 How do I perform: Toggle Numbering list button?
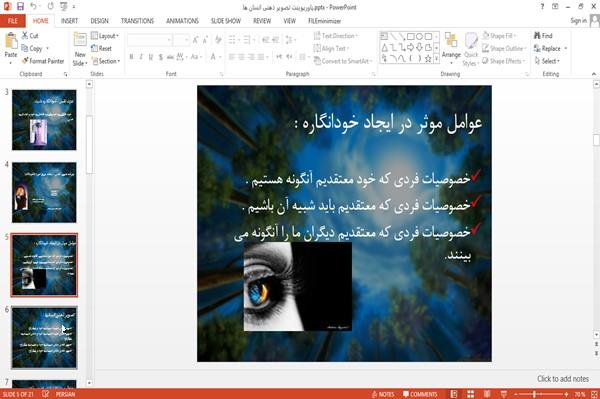pyautogui.click(x=247, y=40)
